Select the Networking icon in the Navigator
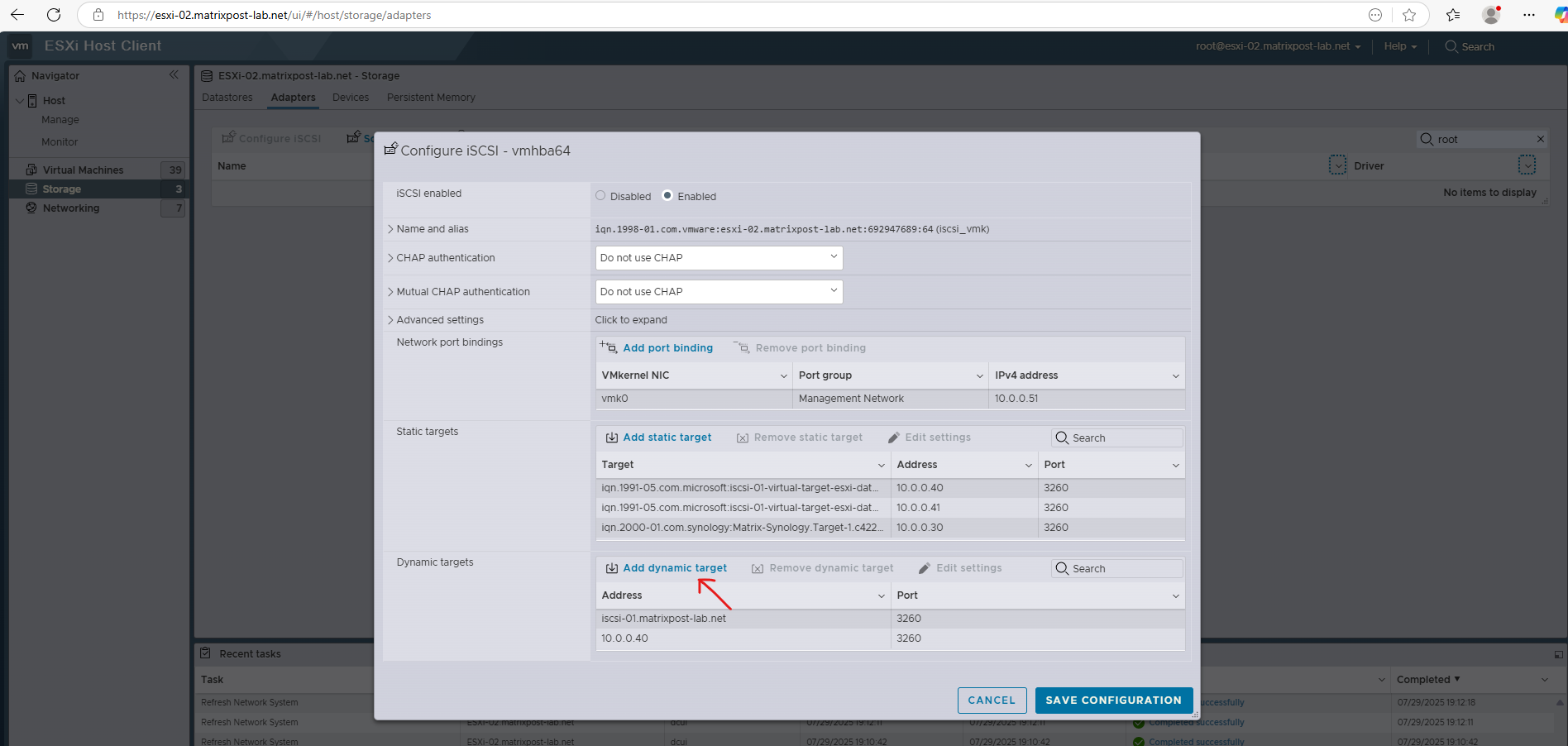The width and height of the screenshot is (1568, 746). [x=30, y=208]
